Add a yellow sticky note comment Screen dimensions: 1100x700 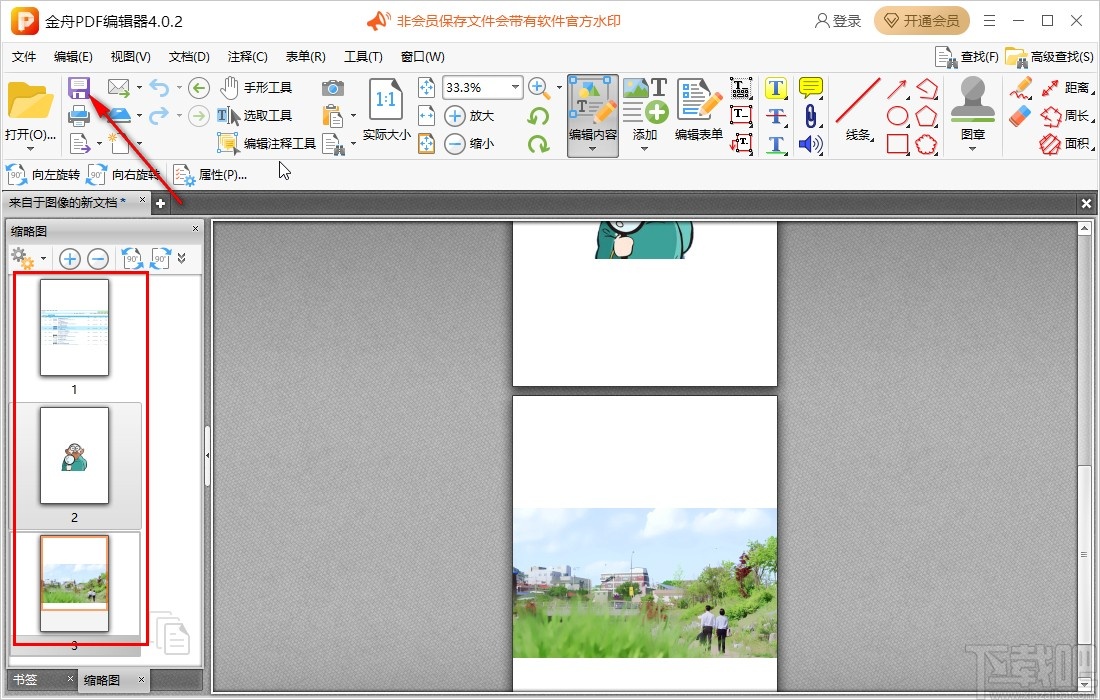tap(810, 88)
